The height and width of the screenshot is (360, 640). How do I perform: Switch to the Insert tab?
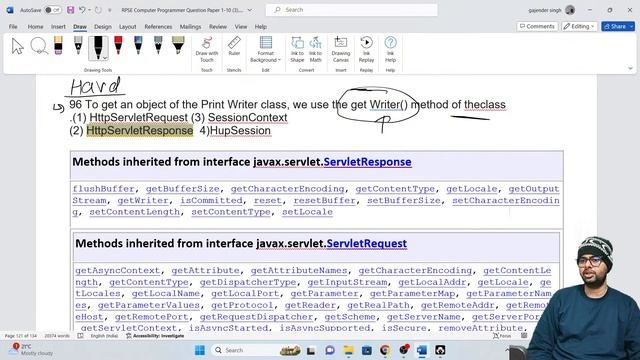point(58,27)
